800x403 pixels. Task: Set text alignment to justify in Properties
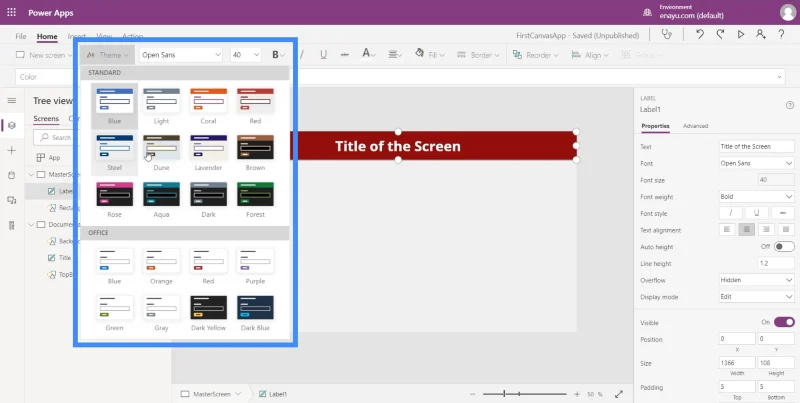click(786, 230)
